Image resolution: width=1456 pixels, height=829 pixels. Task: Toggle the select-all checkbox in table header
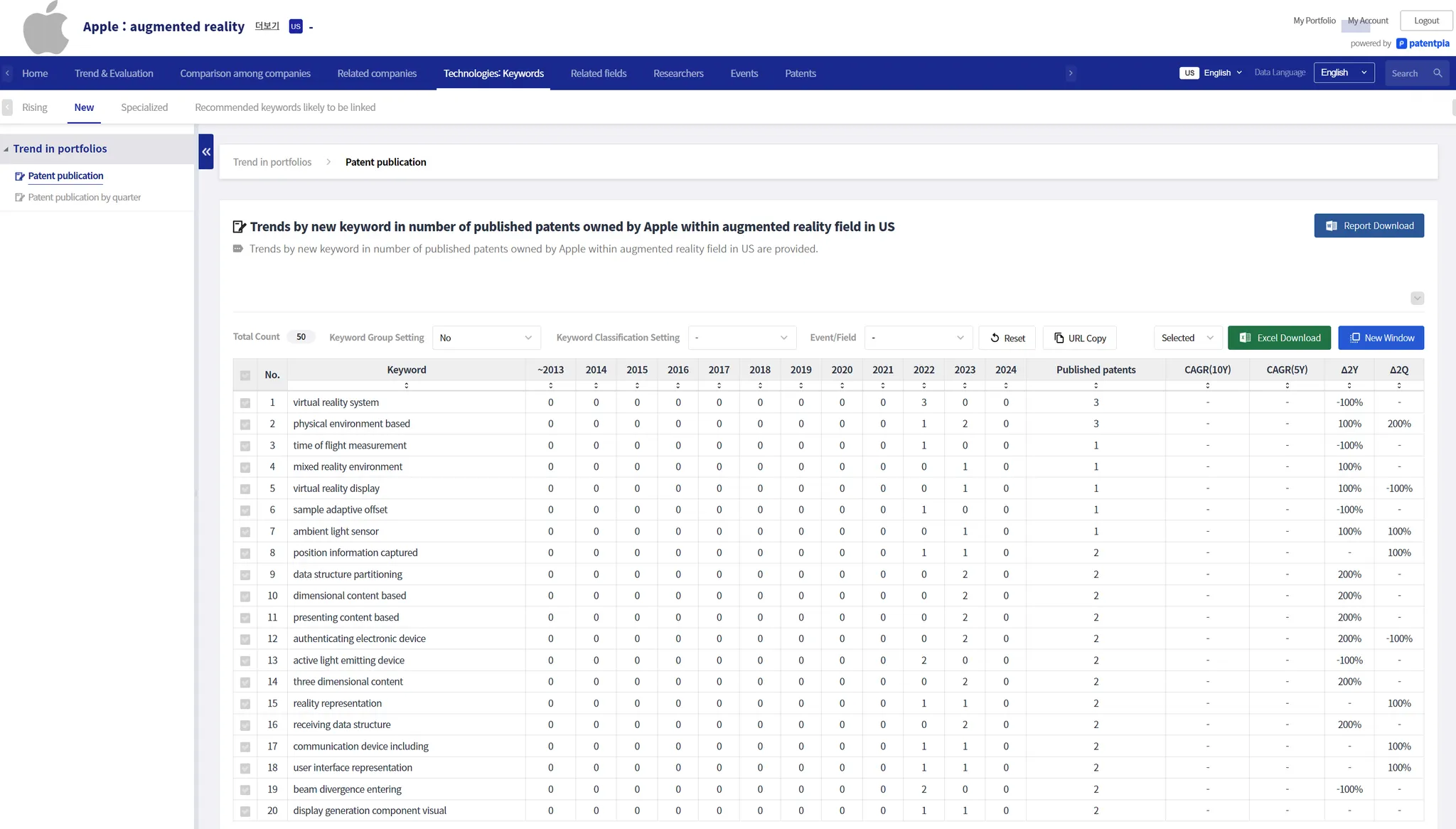(245, 375)
